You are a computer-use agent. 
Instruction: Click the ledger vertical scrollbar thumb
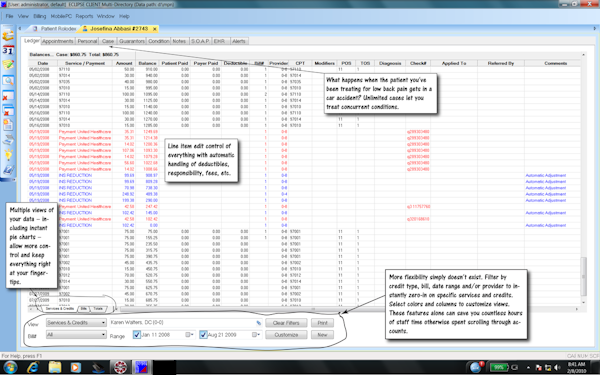click(583, 276)
